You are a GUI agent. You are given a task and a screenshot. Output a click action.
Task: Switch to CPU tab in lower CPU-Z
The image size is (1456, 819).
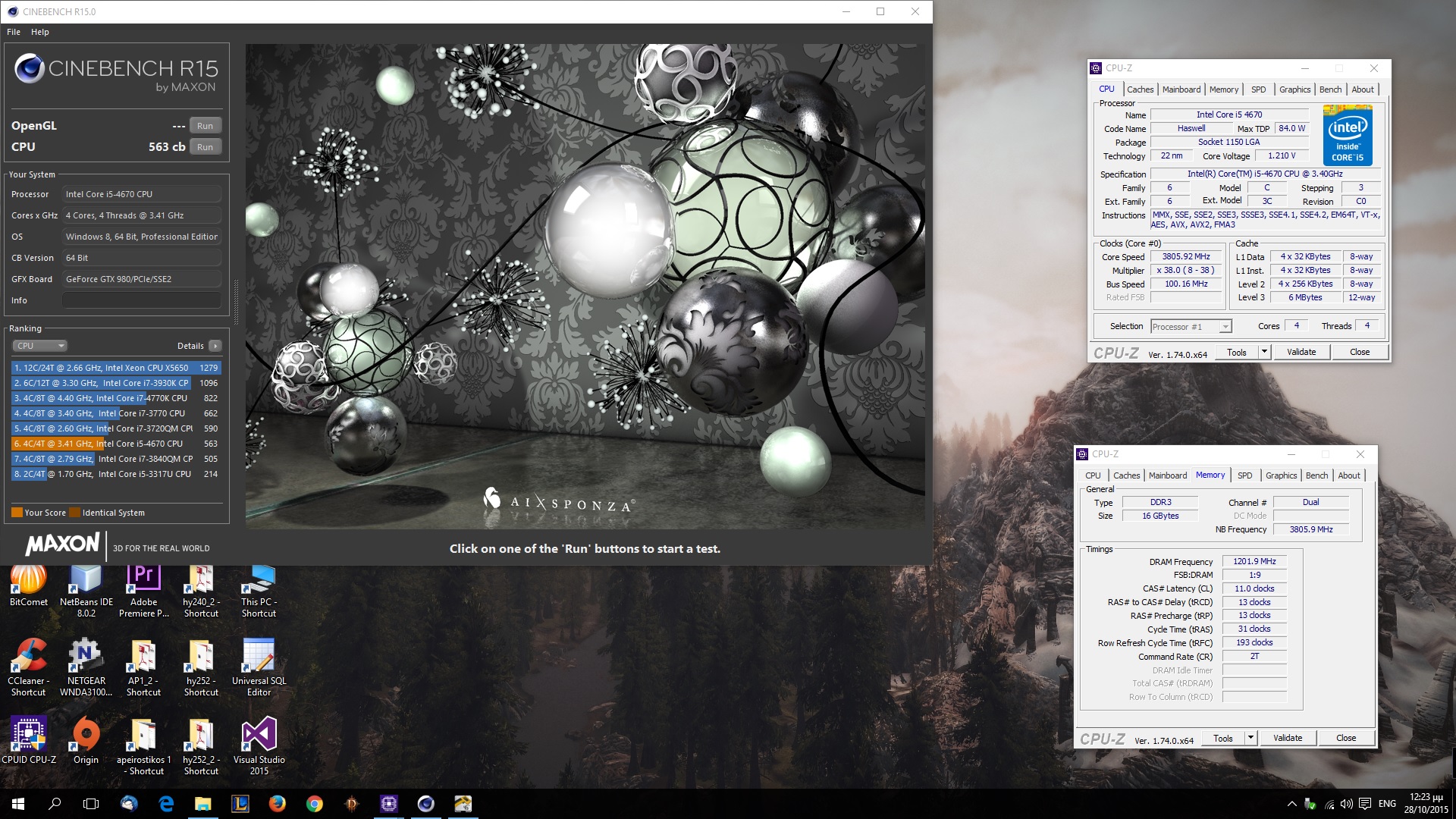1093,475
